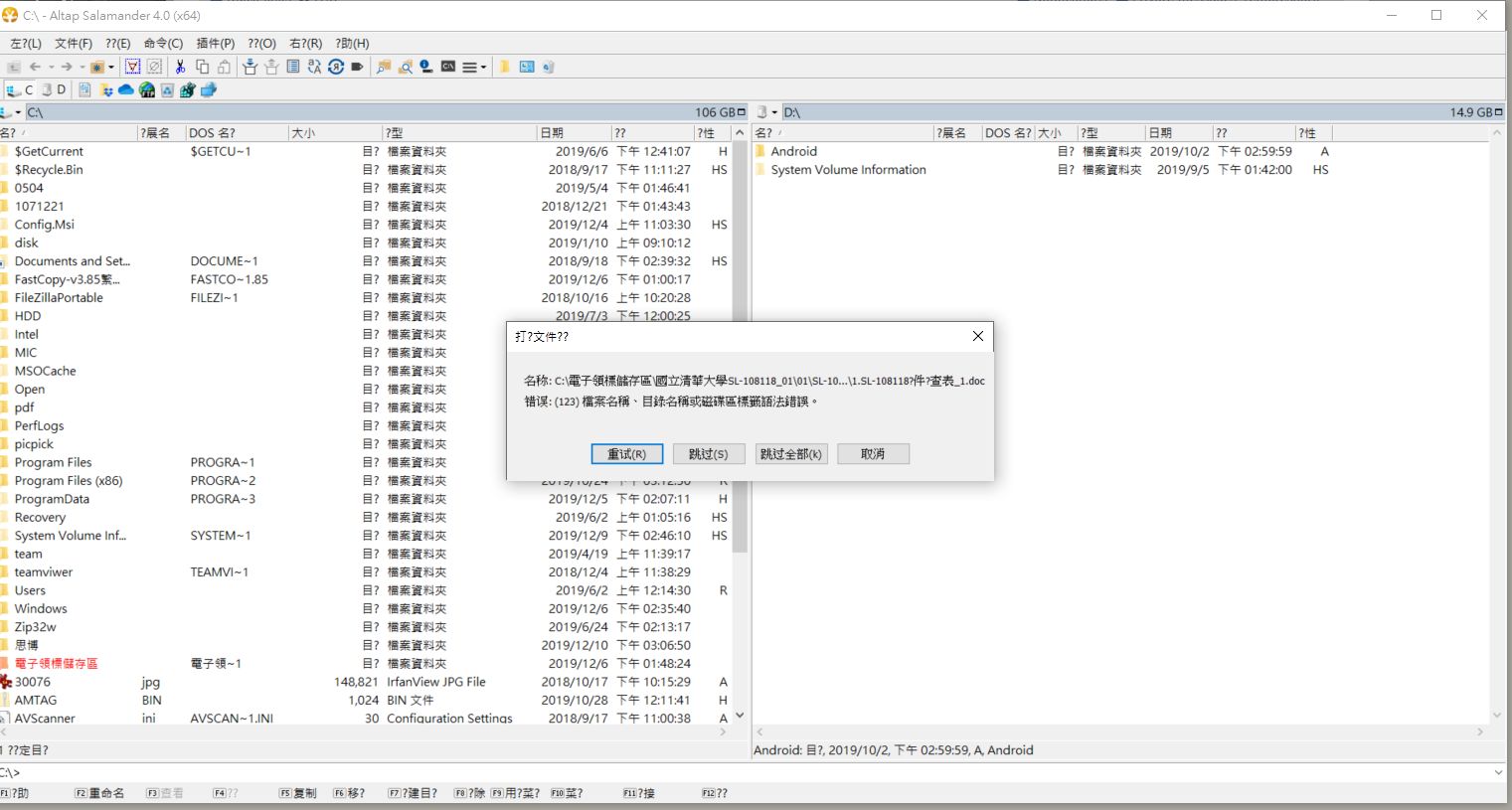Click the 重试(R) retry button
Image resolution: width=1512 pixels, height=810 pixels.
(627, 453)
